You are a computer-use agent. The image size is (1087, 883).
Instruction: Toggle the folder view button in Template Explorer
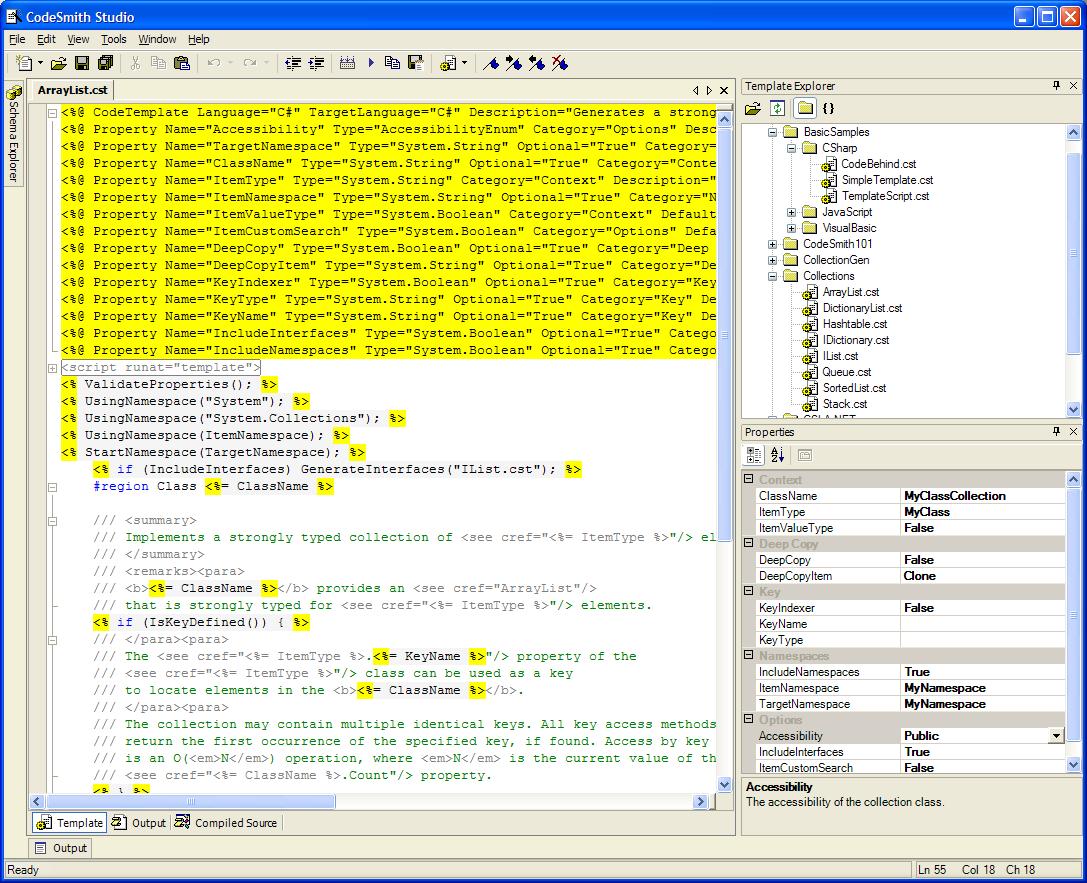(x=805, y=109)
